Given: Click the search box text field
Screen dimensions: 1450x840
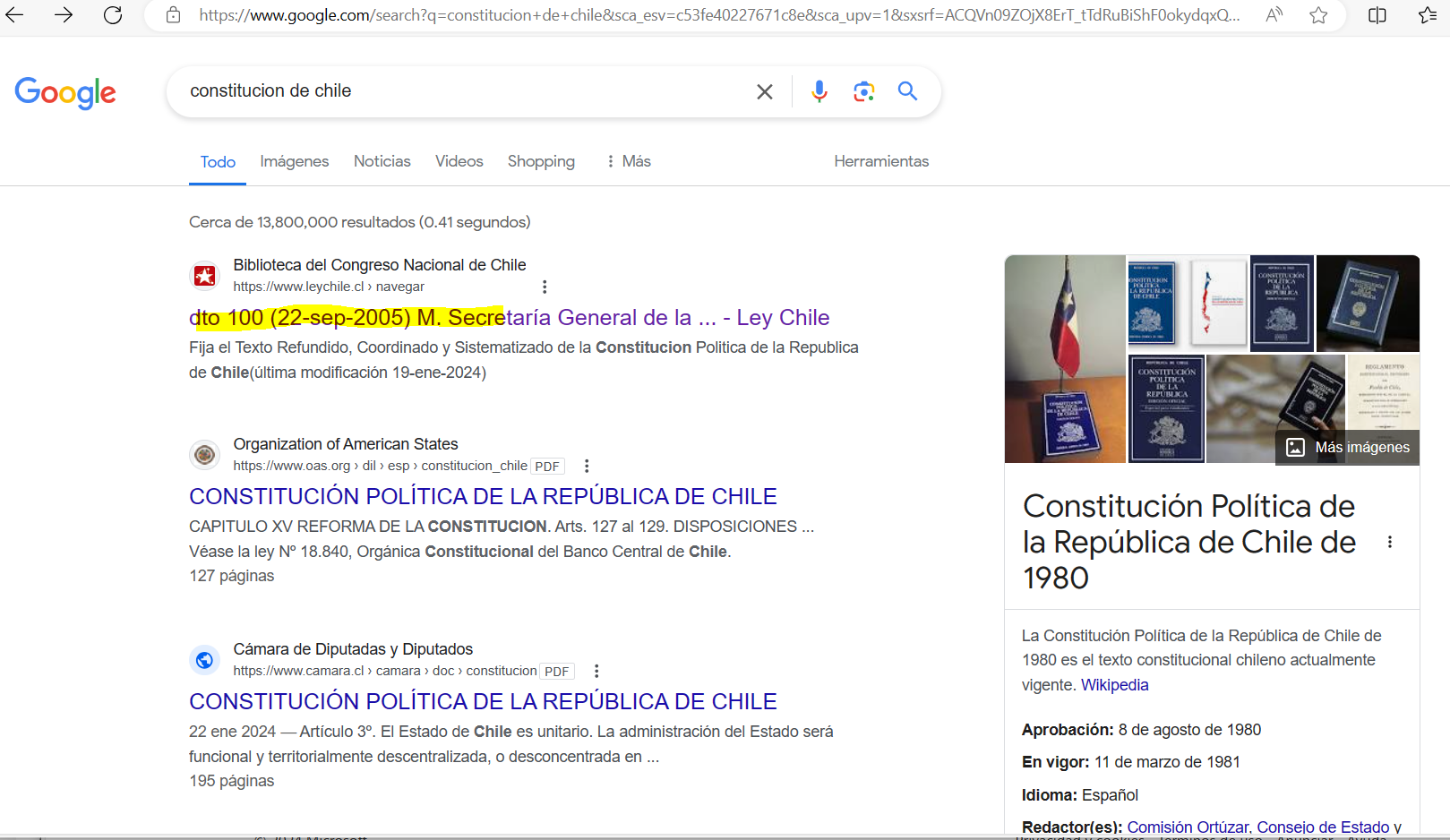Looking at the screenshot, I should pos(466,91).
